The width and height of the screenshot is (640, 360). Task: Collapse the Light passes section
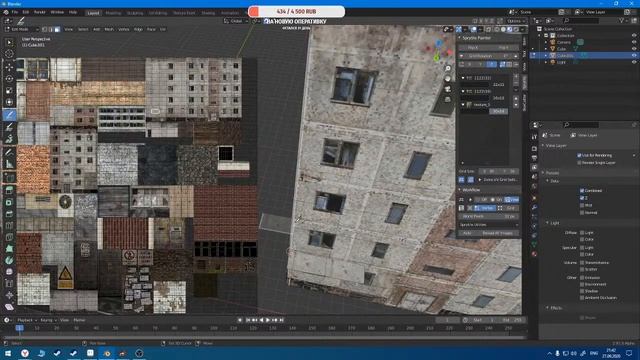(548, 223)
